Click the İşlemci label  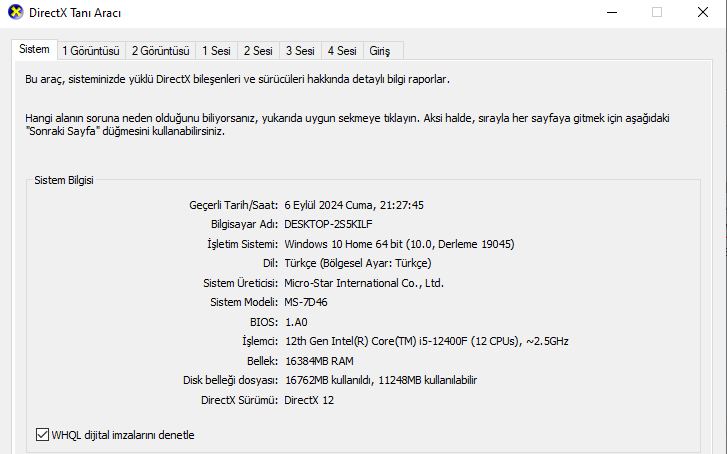coord(260,341)
